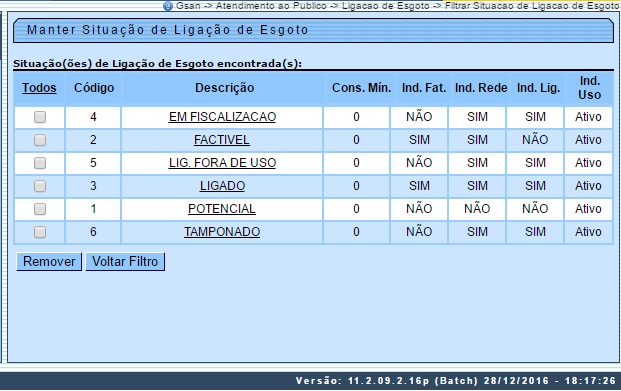Screen dimensions: 621x391
Task: Open the POTENCIAL description link
Action: click(222, 209)
